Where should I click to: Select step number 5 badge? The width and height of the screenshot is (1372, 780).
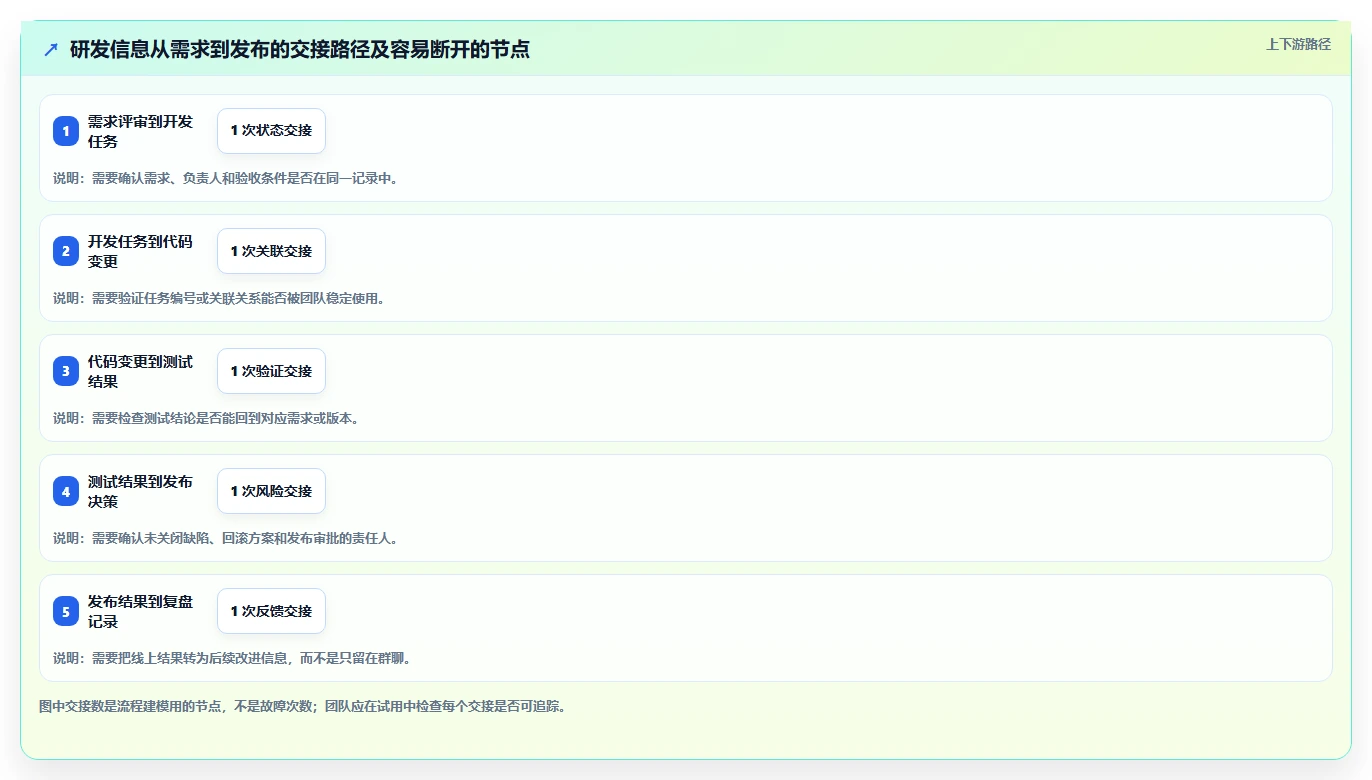click(x=66, y=611)
